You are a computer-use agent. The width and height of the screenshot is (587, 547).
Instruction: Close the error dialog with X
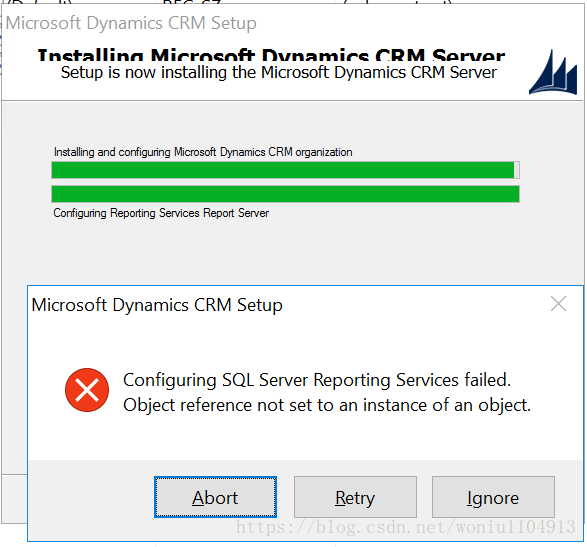(558, 304)
